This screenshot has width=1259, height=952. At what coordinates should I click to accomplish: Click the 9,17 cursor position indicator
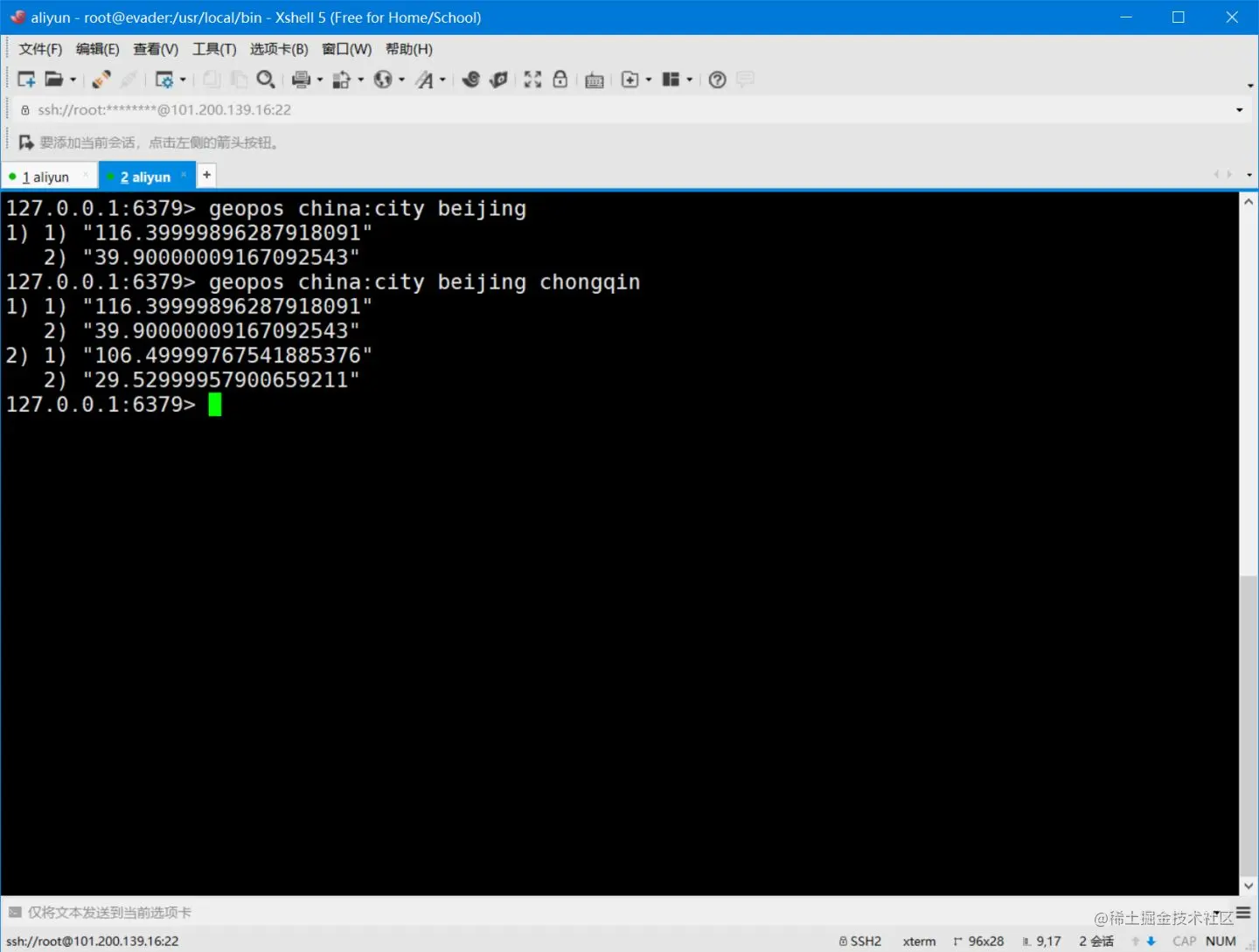tap(1042, 942)
